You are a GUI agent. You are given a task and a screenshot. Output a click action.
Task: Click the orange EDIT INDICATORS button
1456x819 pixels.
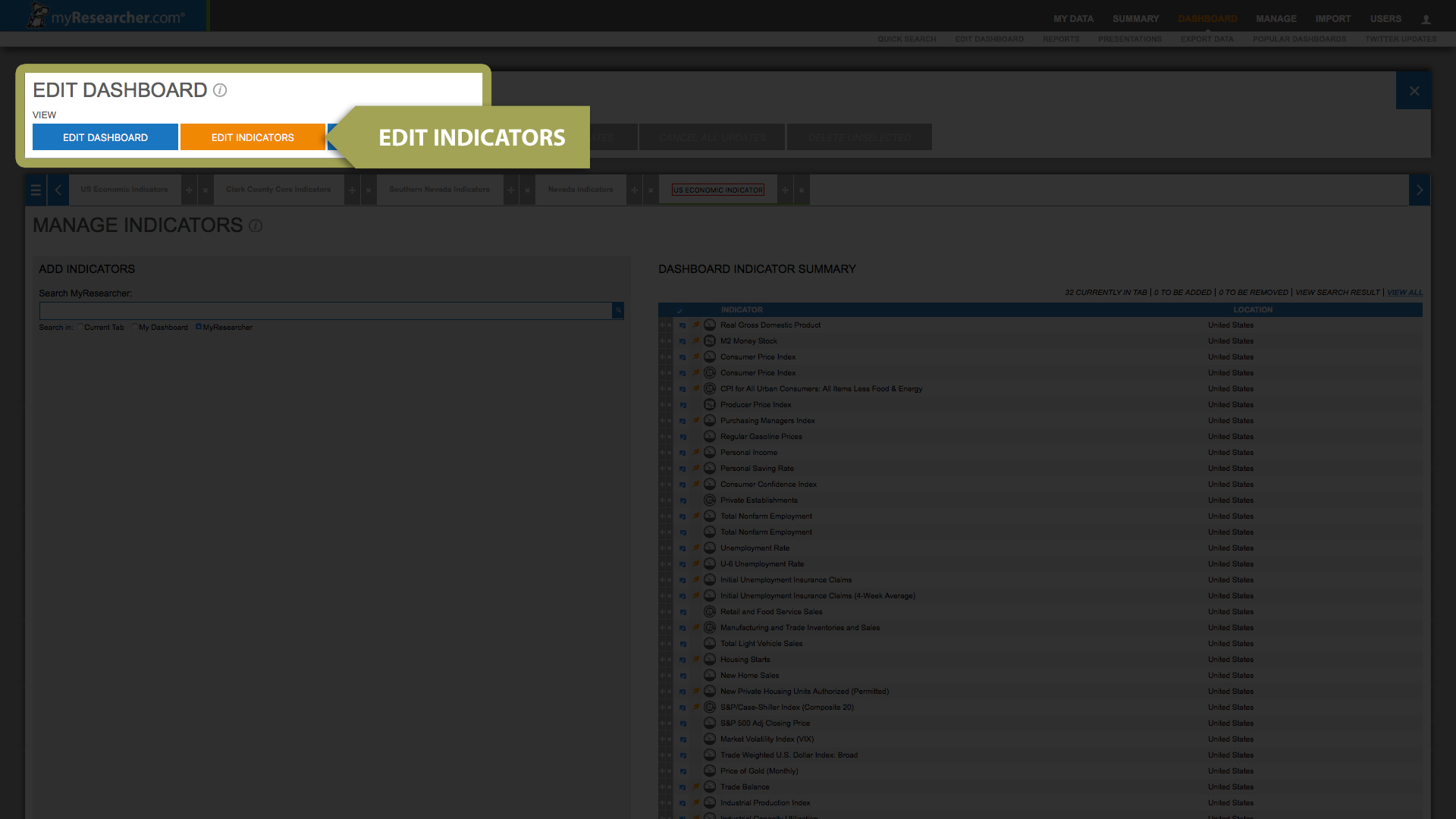[253, 137]
